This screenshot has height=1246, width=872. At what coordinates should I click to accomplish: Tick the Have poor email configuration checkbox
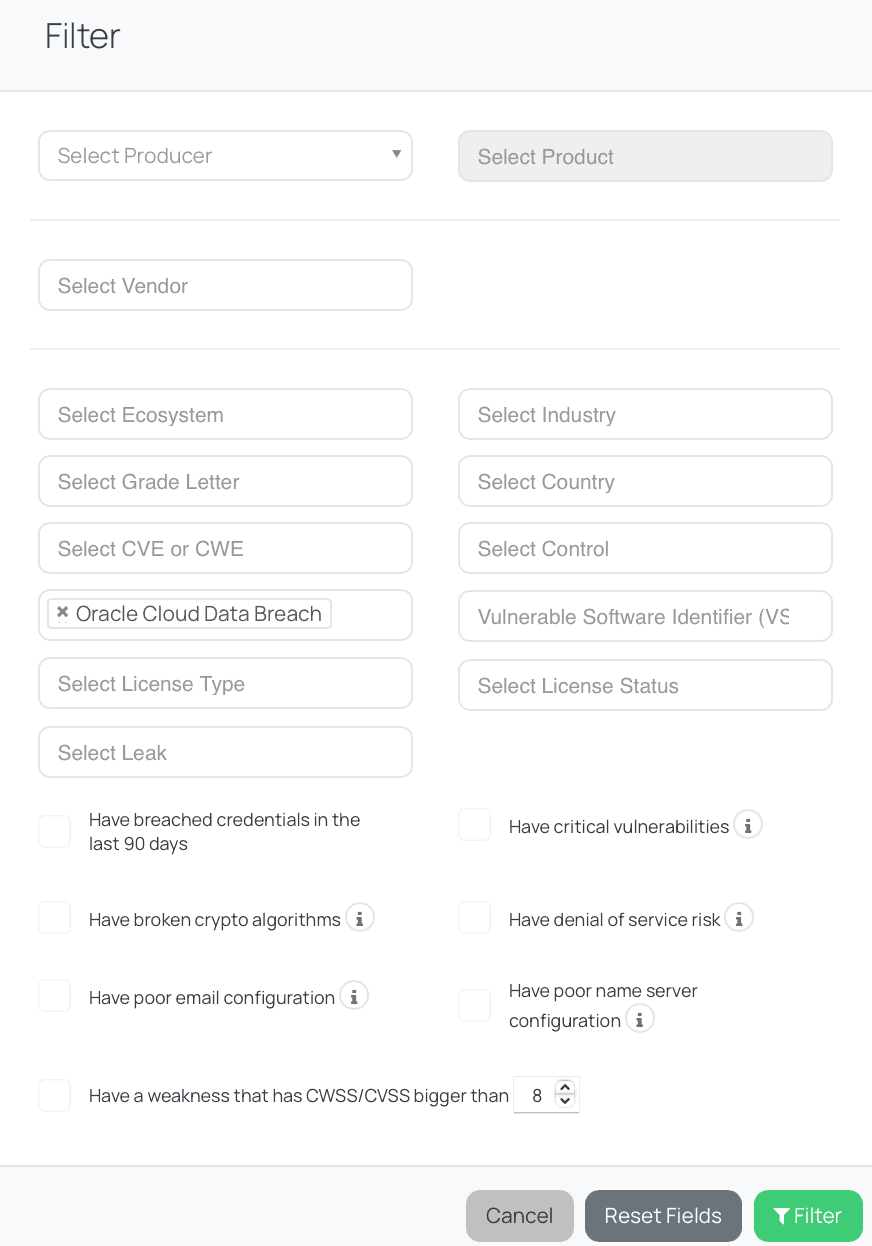click(x=55, y=996)
